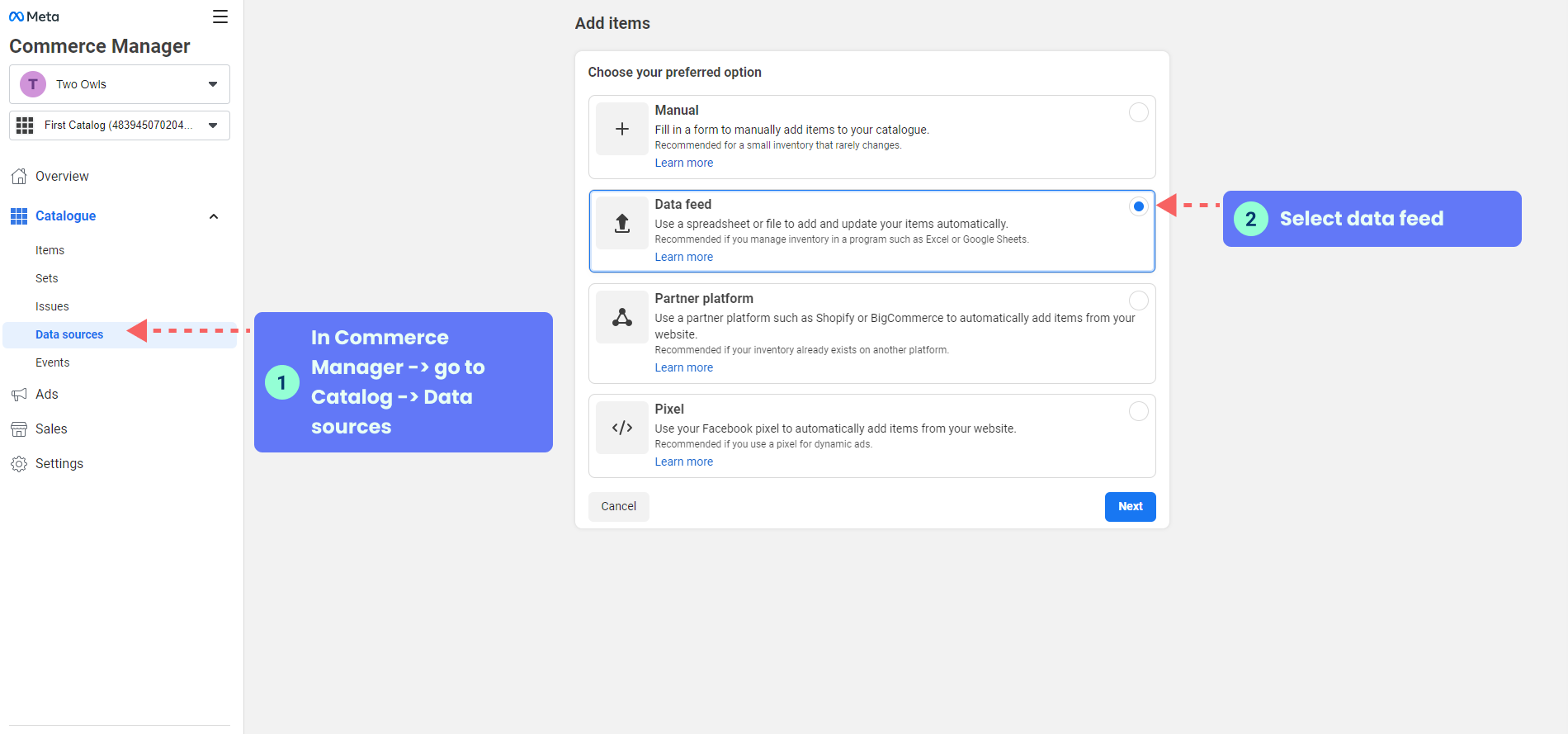Click the Partner platform option title
This screenshot has height=734, width=1568.
point(704,299)
